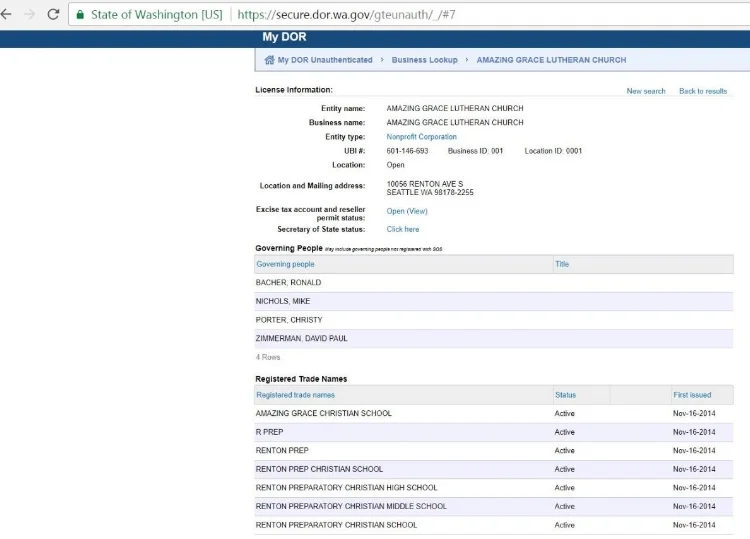The image size is (750, 539).
Task: Click Location ID: 0001 text
Action: (553, 151)
